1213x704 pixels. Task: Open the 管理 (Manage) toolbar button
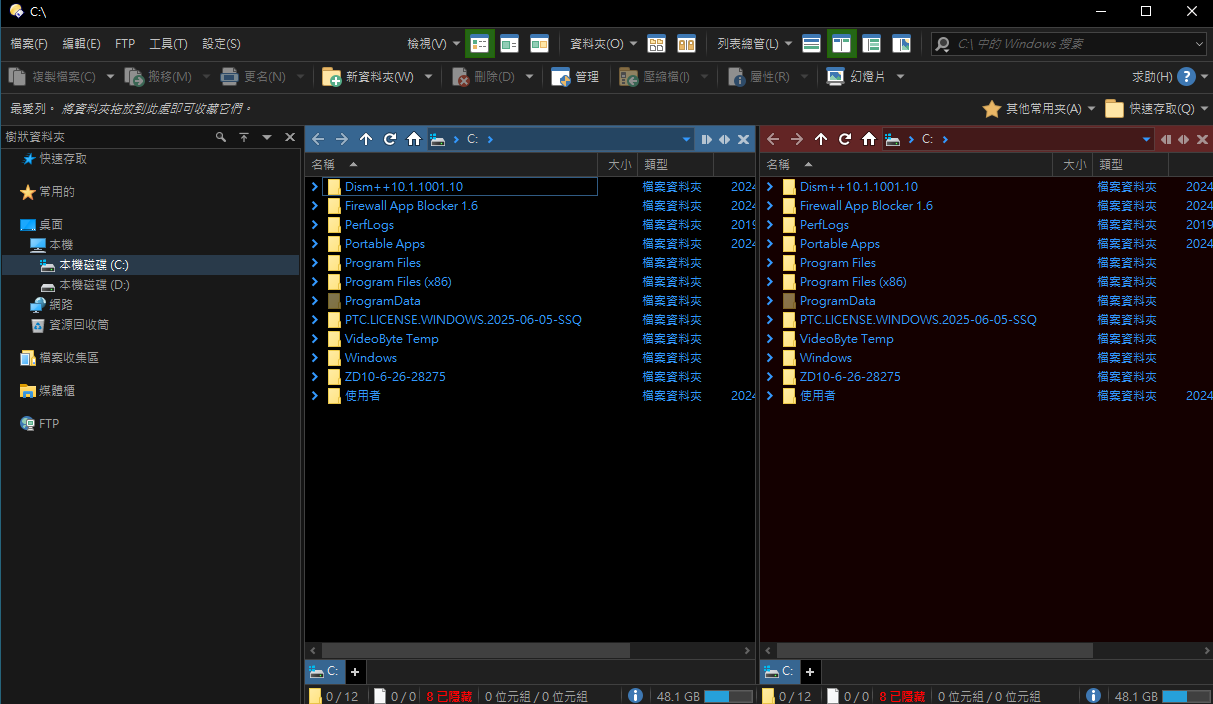point(576,77)
